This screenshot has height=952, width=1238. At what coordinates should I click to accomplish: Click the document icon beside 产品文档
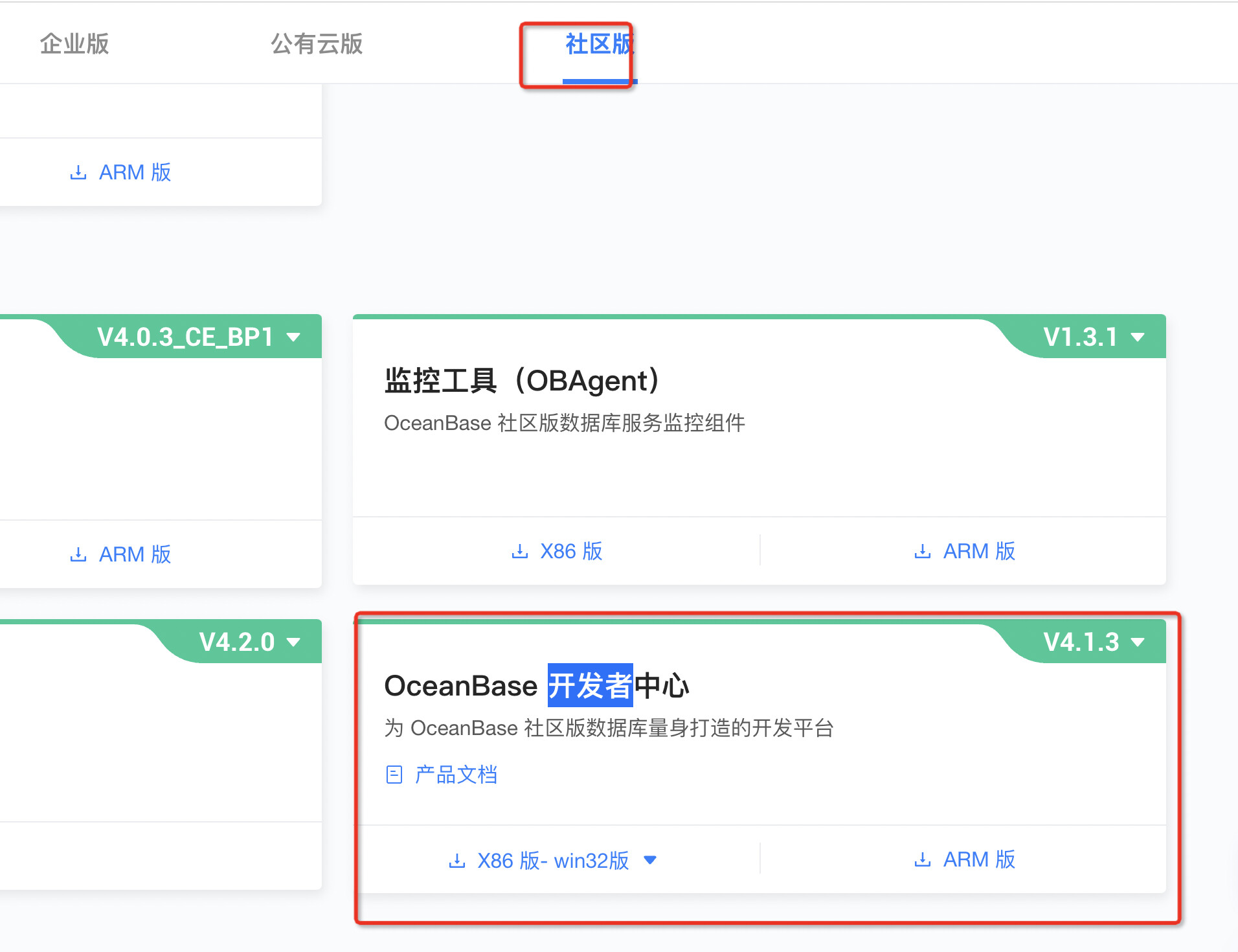pyautogui.click(x=394, y=775)
